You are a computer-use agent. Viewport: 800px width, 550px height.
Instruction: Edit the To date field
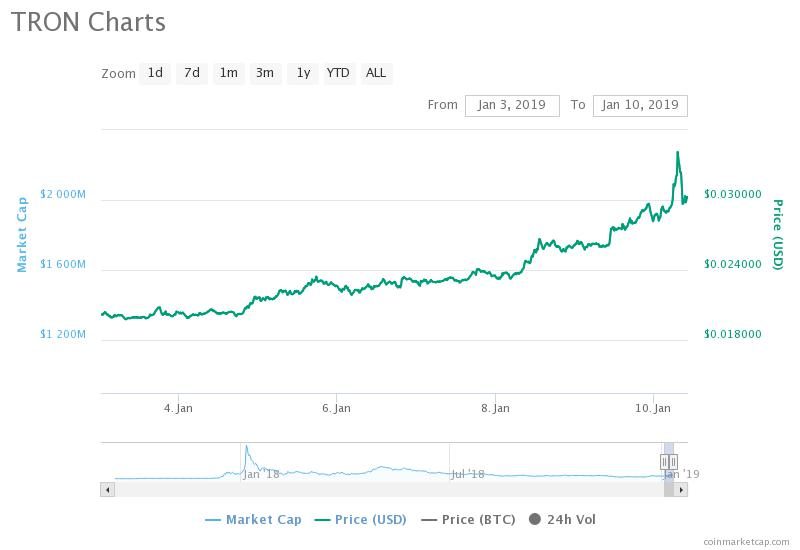pos(640,106)
